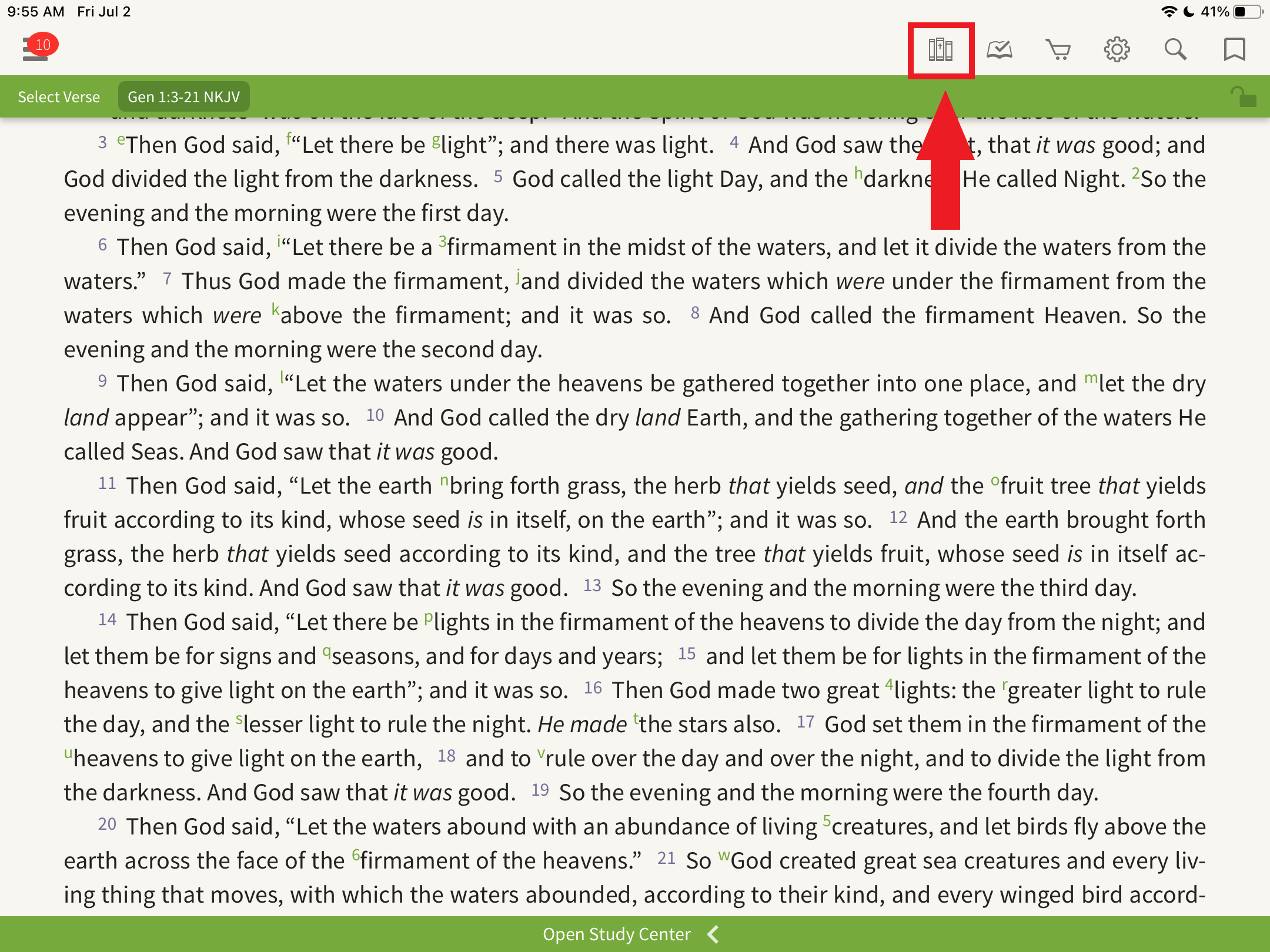This screenshot has width=1270, height=952.
Task: Tap verse number 5
Action: (498, 176)
